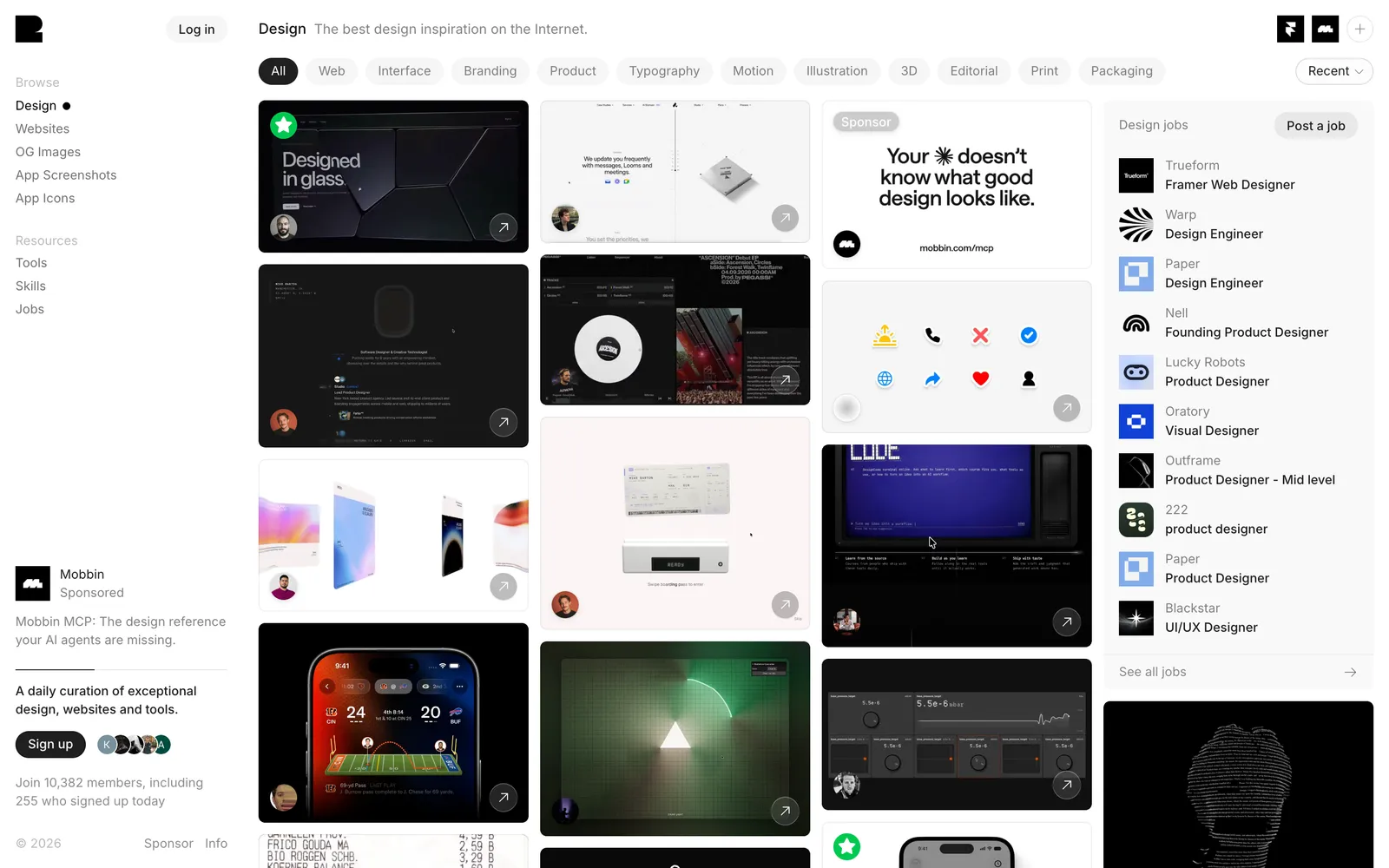The image size is (1389, 868).
Task: Click the green star badge on Designed in glass
Action: pyautogui.click(x=283, y=125)
